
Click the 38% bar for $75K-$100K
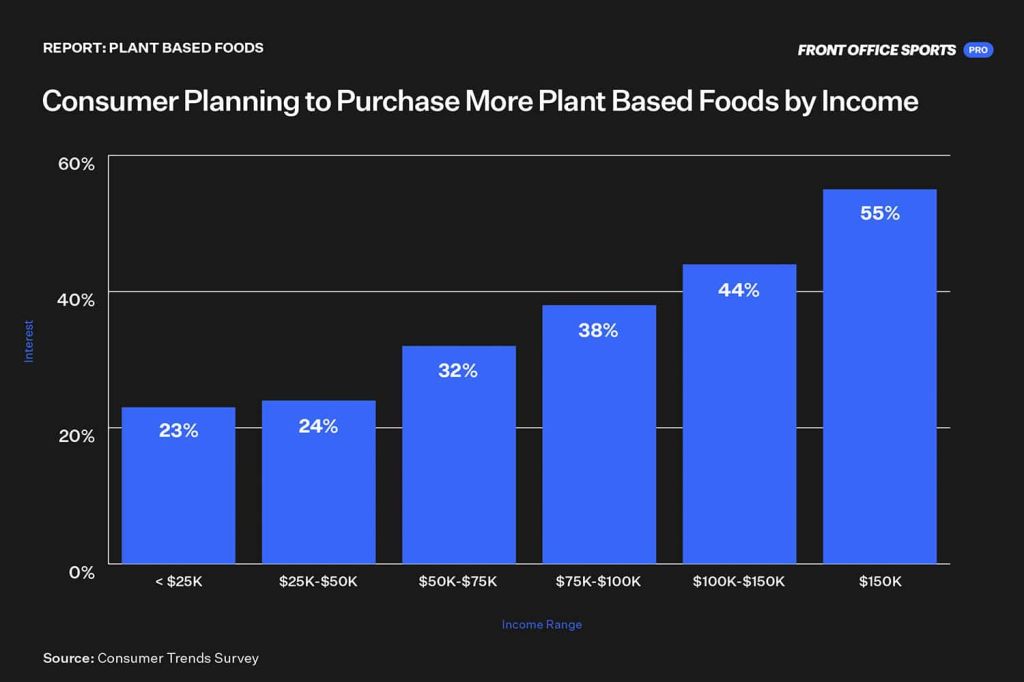[x=599, y=434]
